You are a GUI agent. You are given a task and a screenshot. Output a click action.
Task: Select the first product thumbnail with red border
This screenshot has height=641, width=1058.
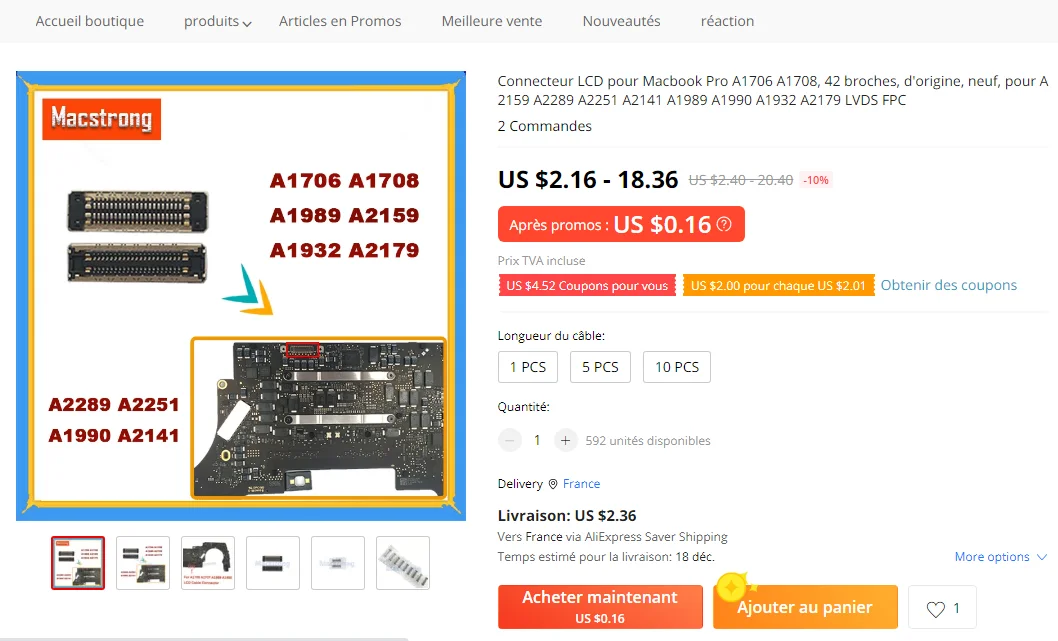click(78, 563)
